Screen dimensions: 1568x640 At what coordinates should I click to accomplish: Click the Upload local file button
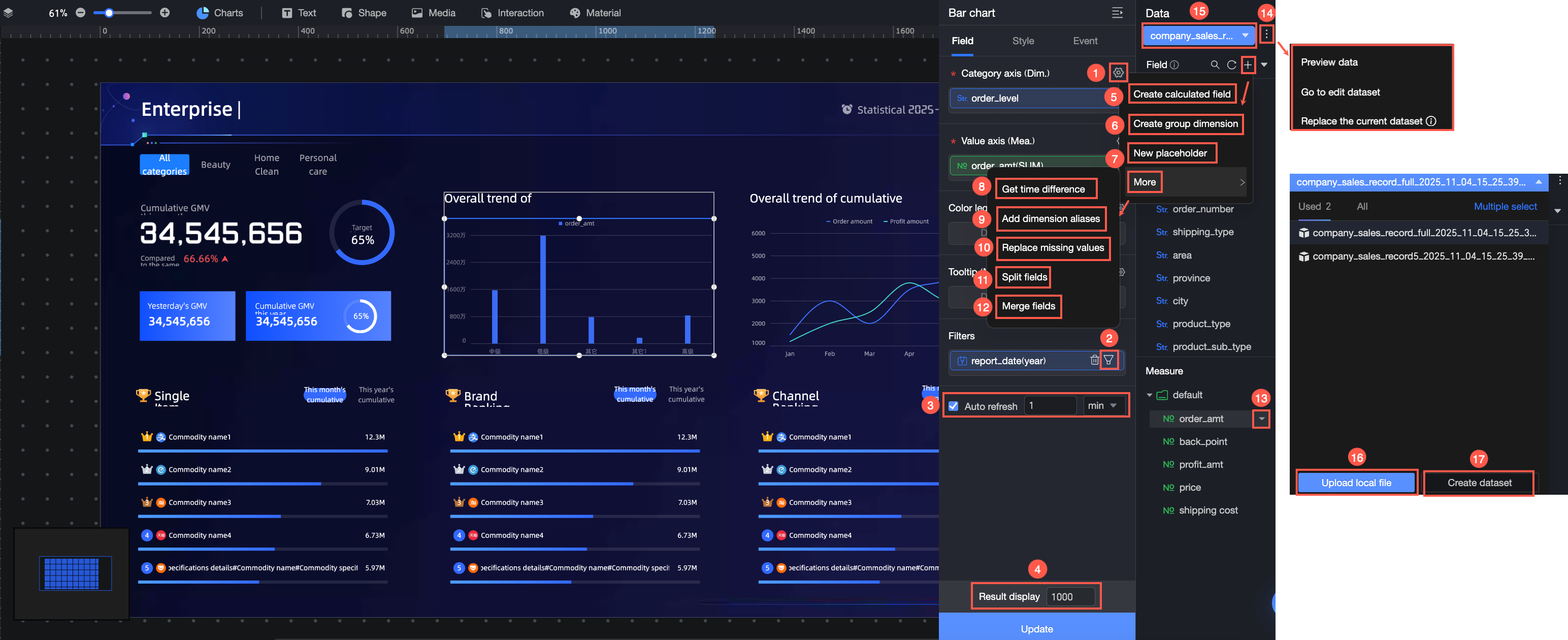click(1356, 482)
